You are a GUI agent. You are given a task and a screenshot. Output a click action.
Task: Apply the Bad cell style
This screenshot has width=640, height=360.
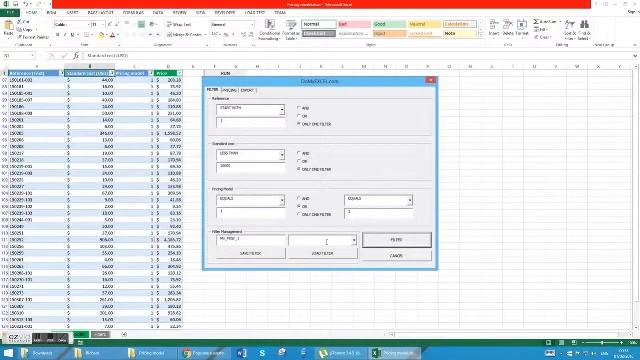(x=354, y=24)
